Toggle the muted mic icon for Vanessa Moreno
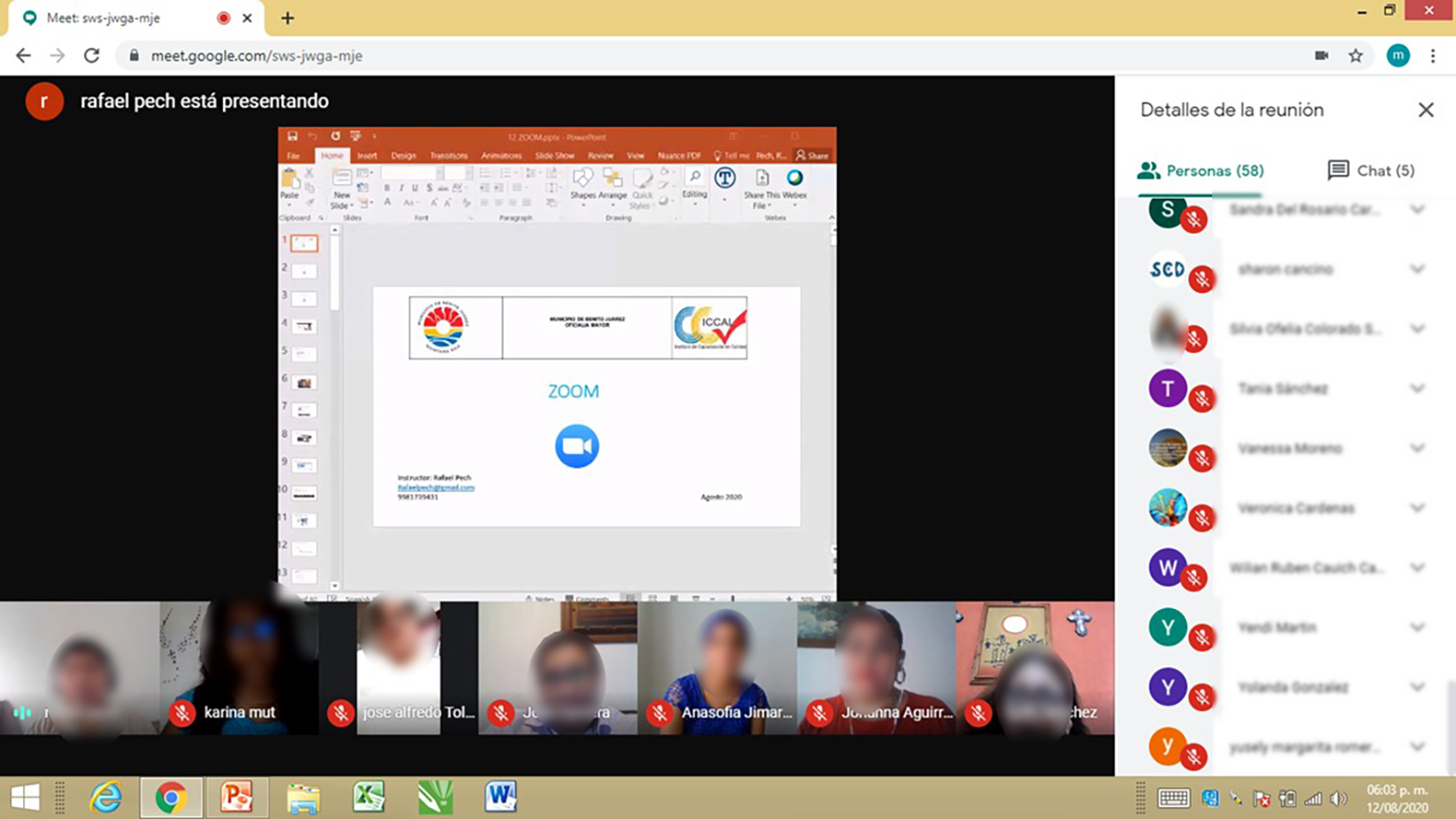The image size is (1456, 819). point(1201,458)
